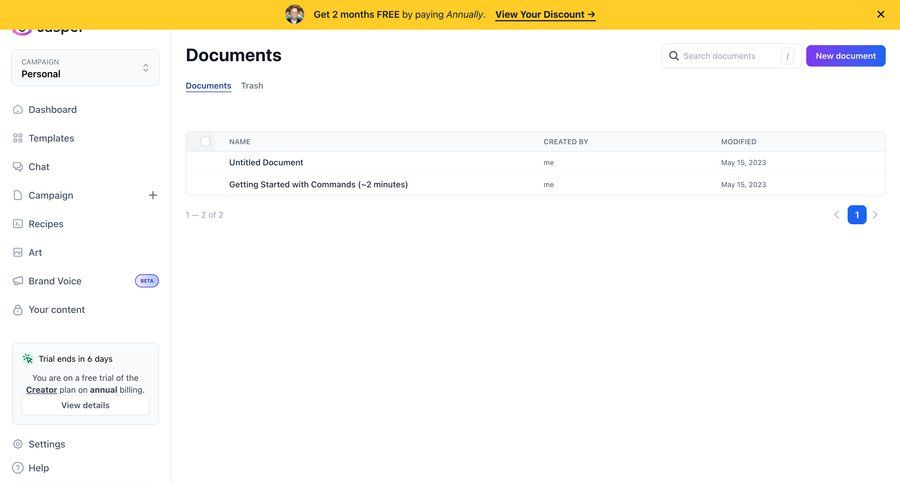This screenshot has width=900, height=484.
Task: Switch to the Trash tab
Action: coord(252,86)
